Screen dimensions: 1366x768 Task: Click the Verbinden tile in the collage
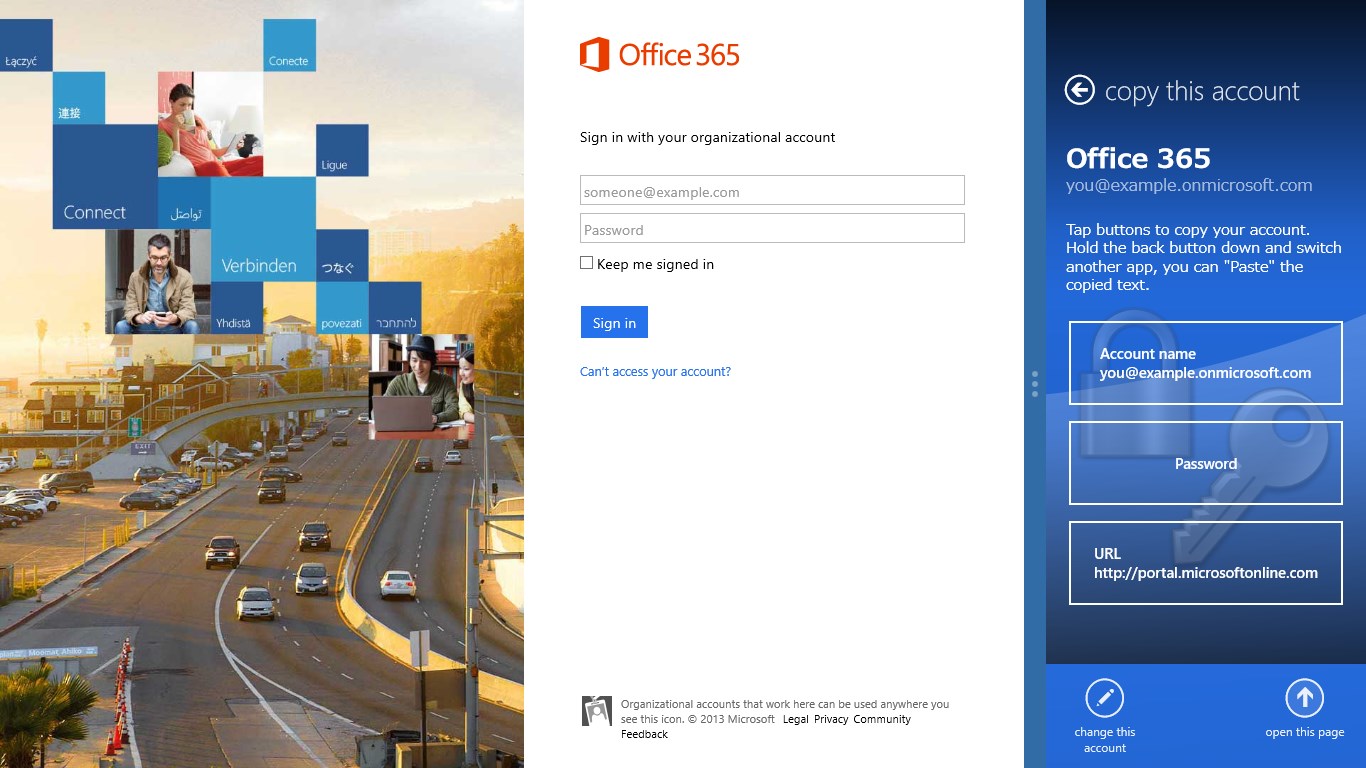pyautogui.click(x=263, y=229)
